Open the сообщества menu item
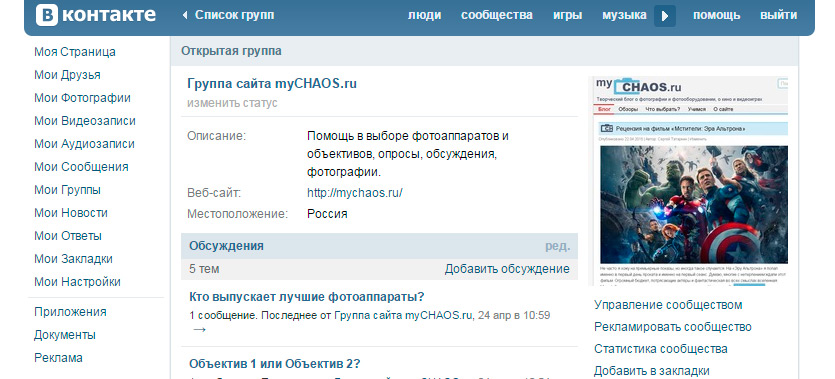 pyautogui.click(x=497, y=15)
